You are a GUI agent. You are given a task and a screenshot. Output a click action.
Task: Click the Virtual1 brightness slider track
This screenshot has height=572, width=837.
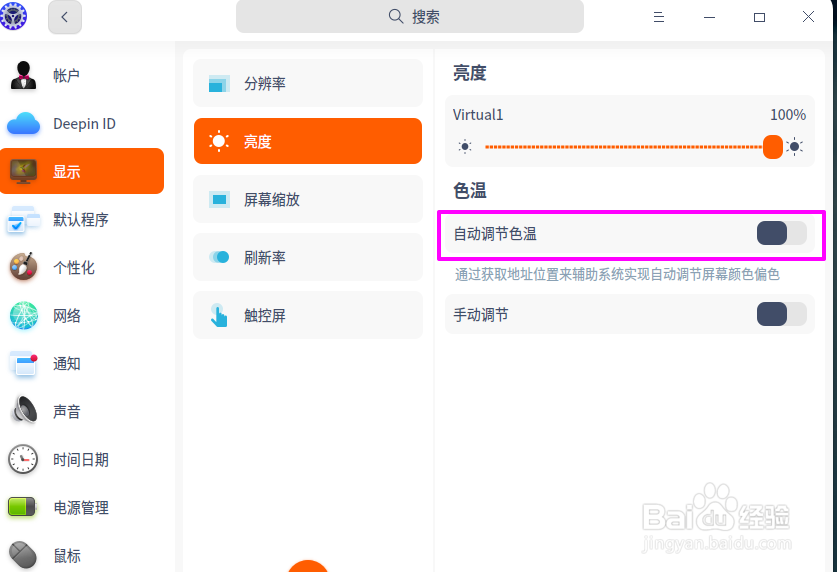click(x=624, y=147)
